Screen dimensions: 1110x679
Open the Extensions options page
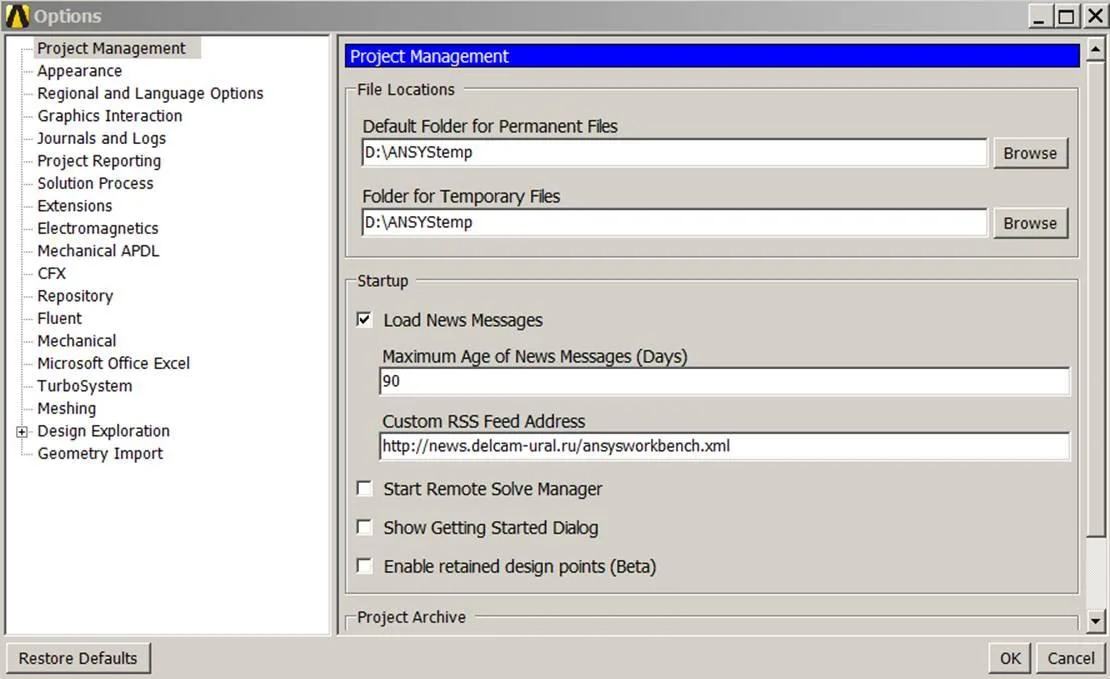74,206
